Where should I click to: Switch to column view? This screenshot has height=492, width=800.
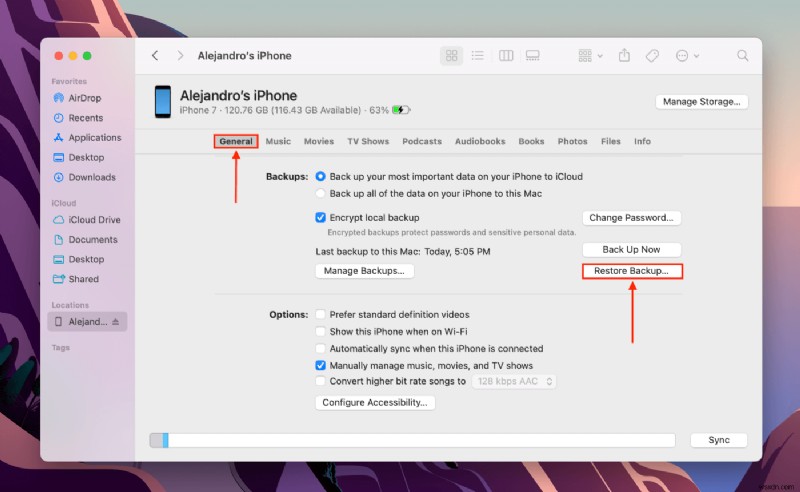click(506, 56)
